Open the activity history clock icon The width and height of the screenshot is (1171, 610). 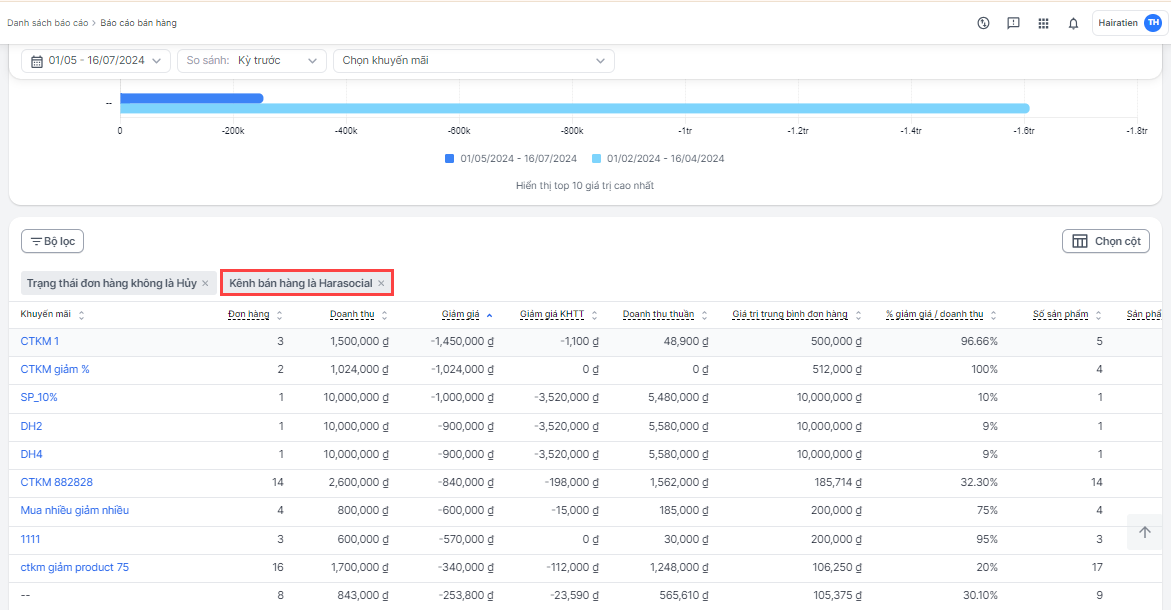tap(983, 23)
